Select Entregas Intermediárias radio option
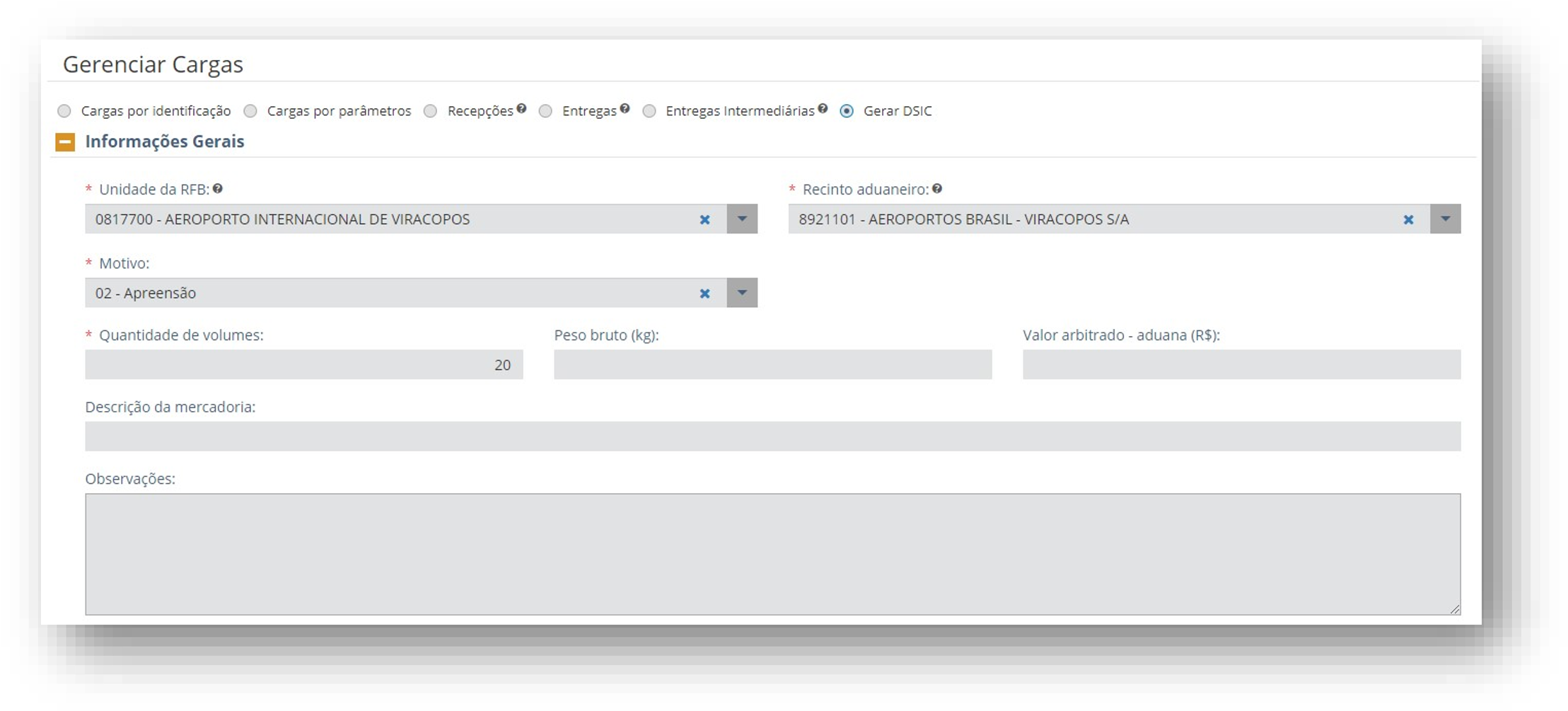The height and width of the screenshot is (711, 1568). click(649, 111)
